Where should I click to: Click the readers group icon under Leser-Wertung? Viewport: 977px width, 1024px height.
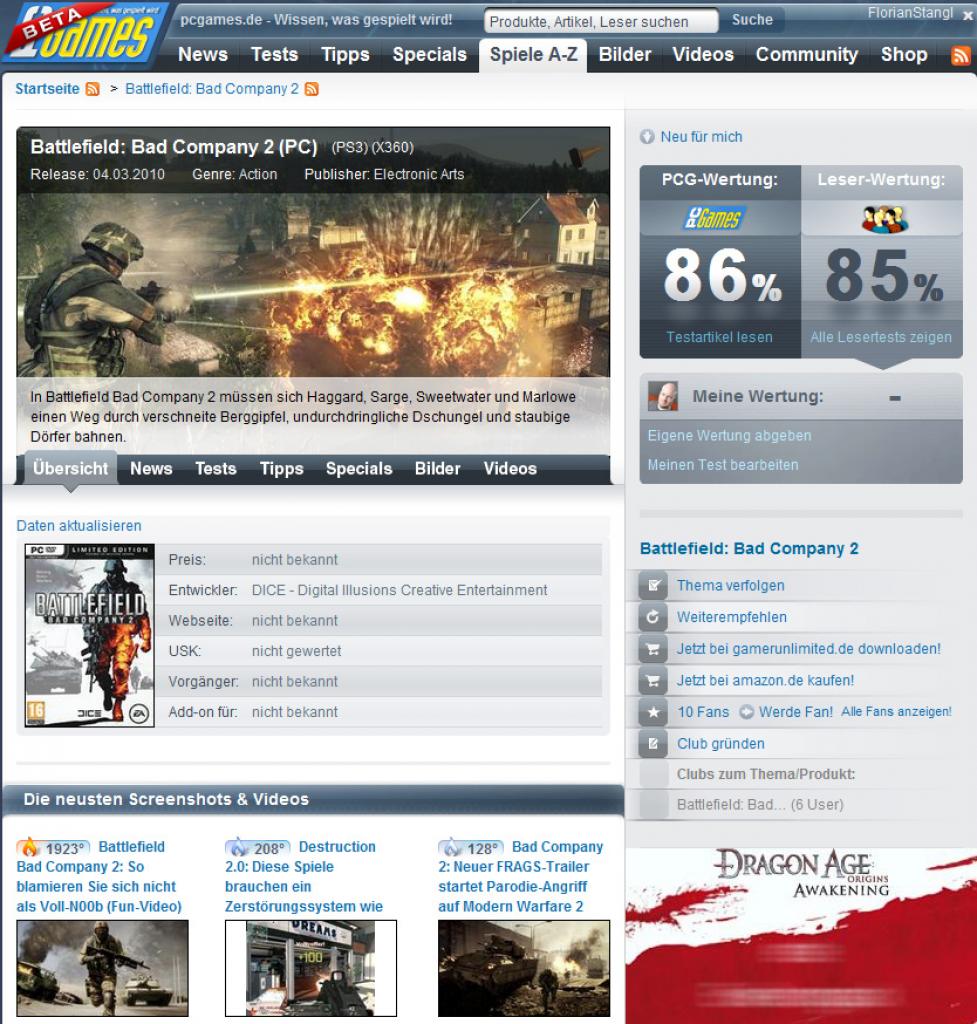click(884, 219)
